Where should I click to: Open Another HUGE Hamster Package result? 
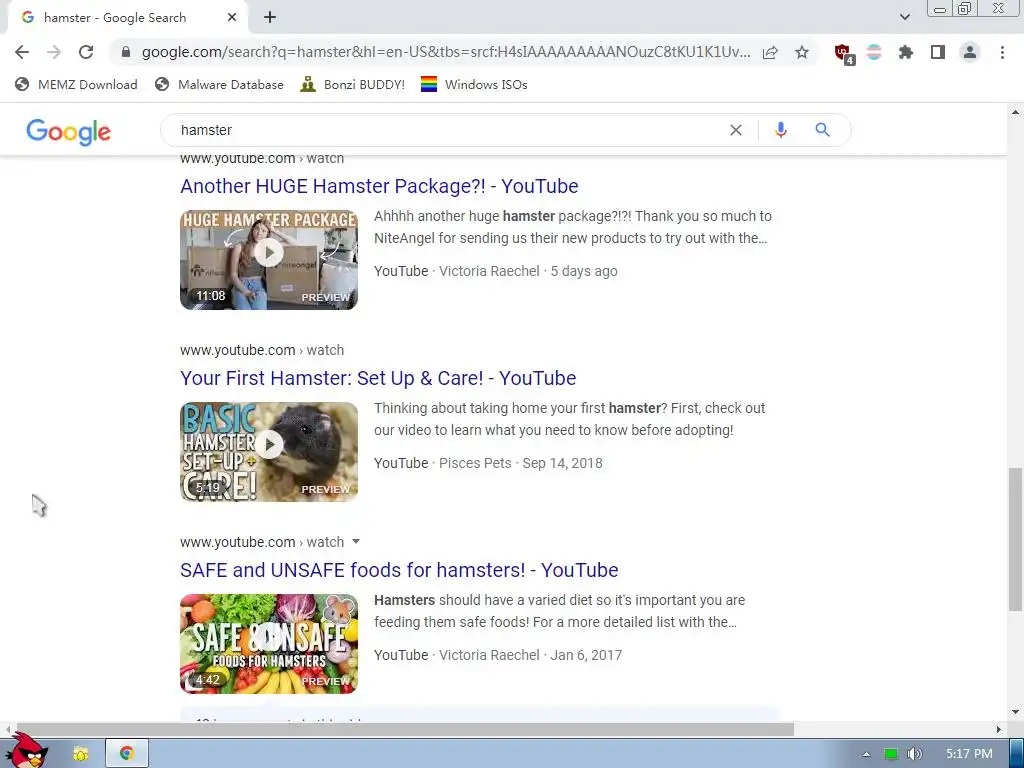[379, 186]
